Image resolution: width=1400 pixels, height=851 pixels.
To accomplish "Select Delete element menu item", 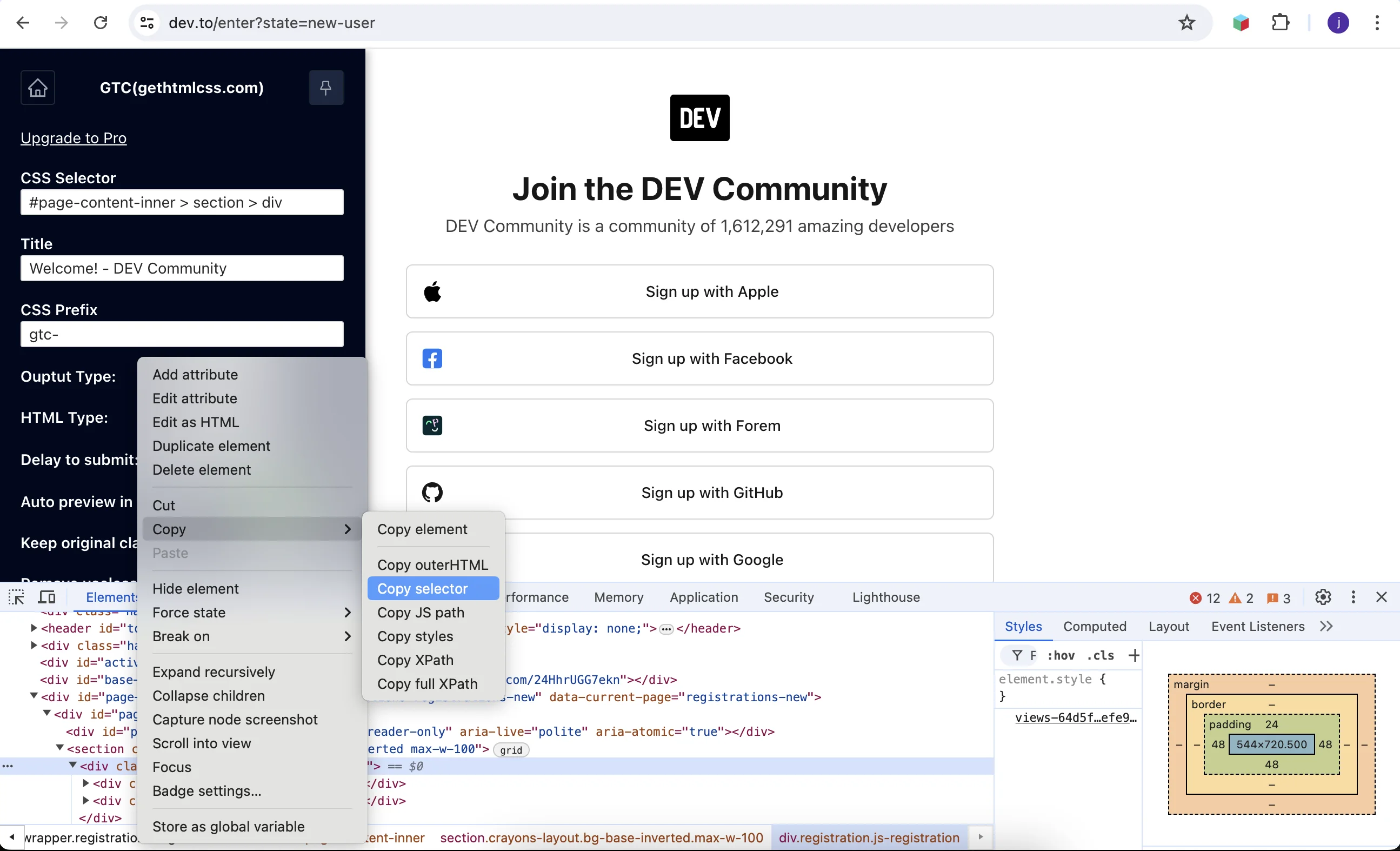I will click(252, 470).
